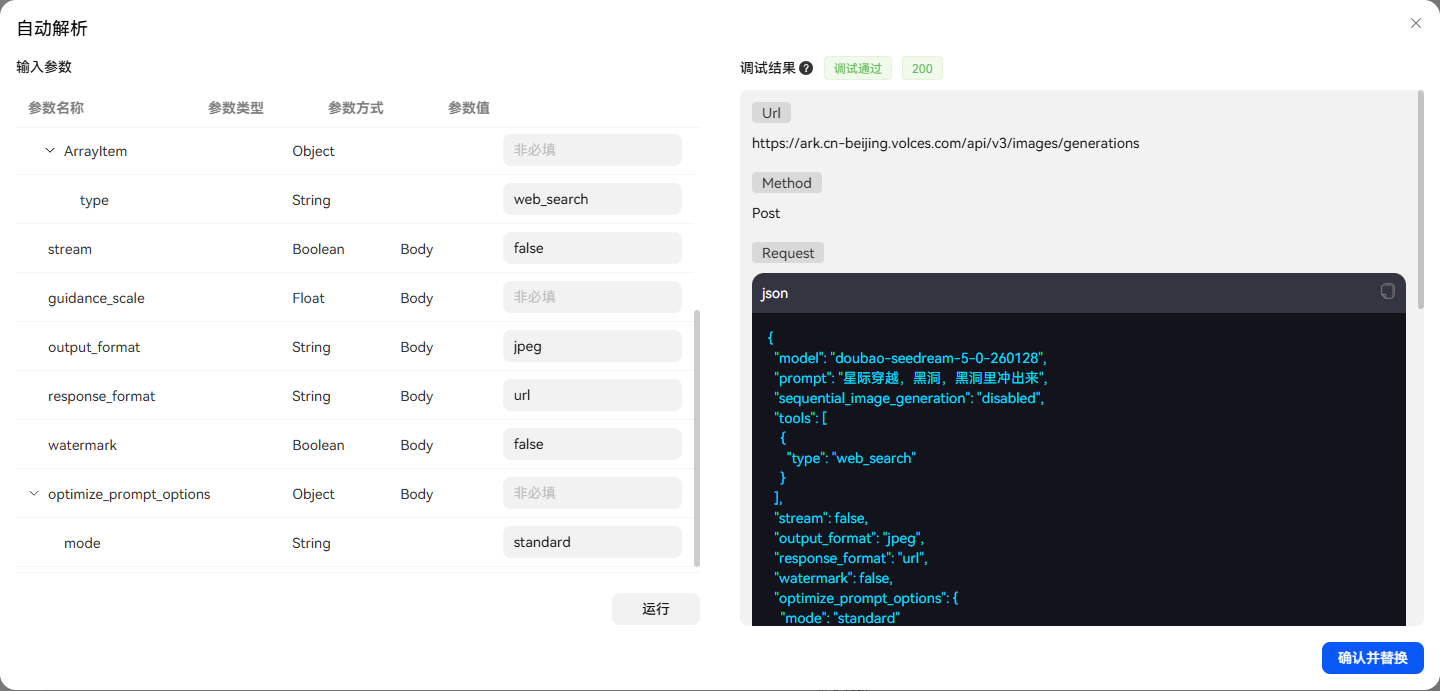Click the 参数值 column header

469,107
